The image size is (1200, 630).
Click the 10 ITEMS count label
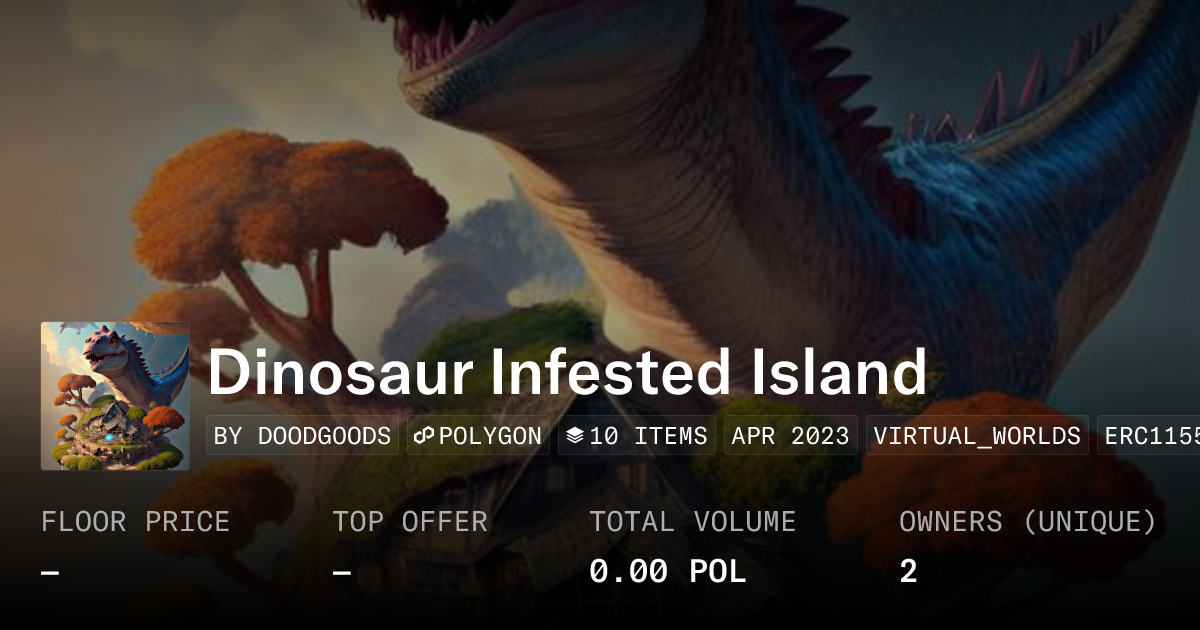point(648,436)
